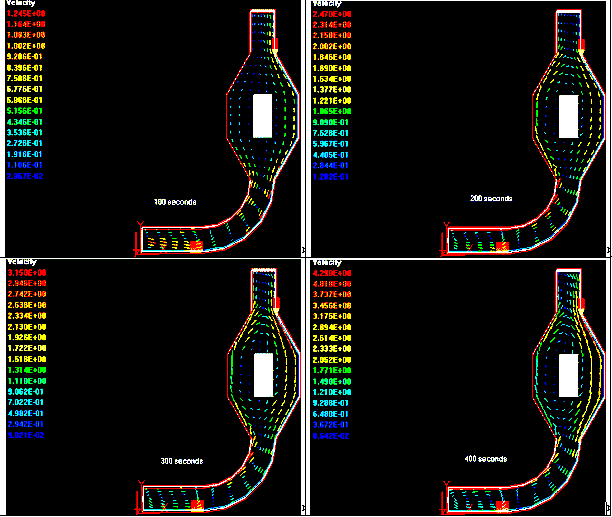
Task: Click the red-orange source at bottom of 300 seconds duct
Action: click(x=197, y=505)
